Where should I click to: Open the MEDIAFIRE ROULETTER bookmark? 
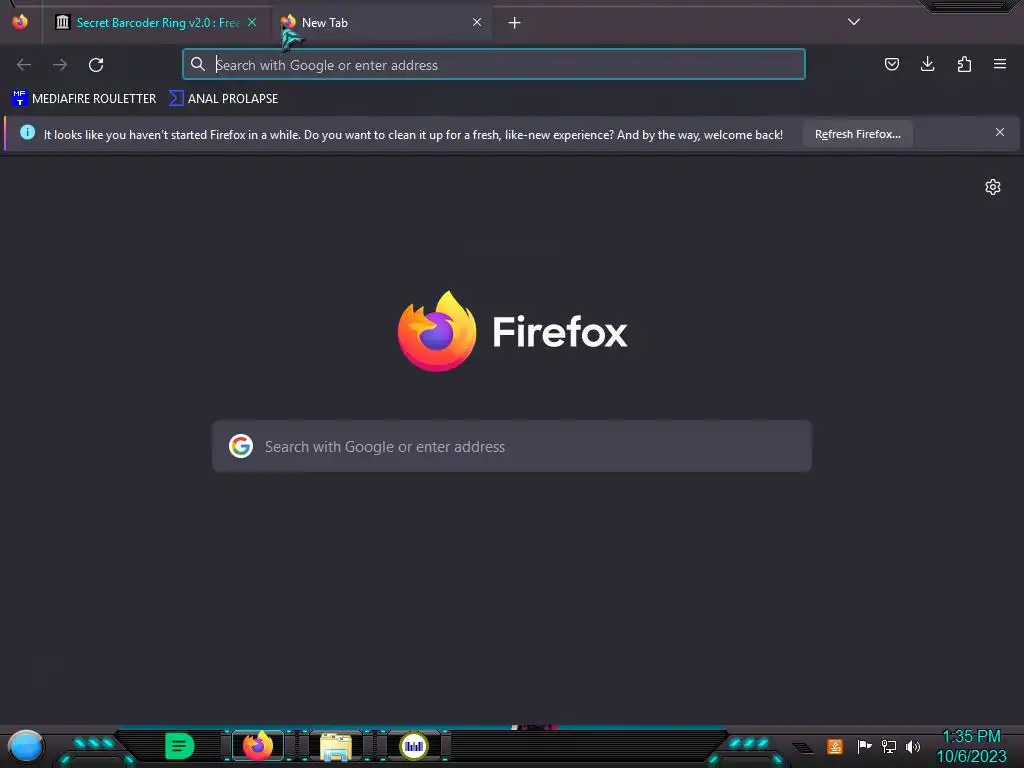click(84, 99)
